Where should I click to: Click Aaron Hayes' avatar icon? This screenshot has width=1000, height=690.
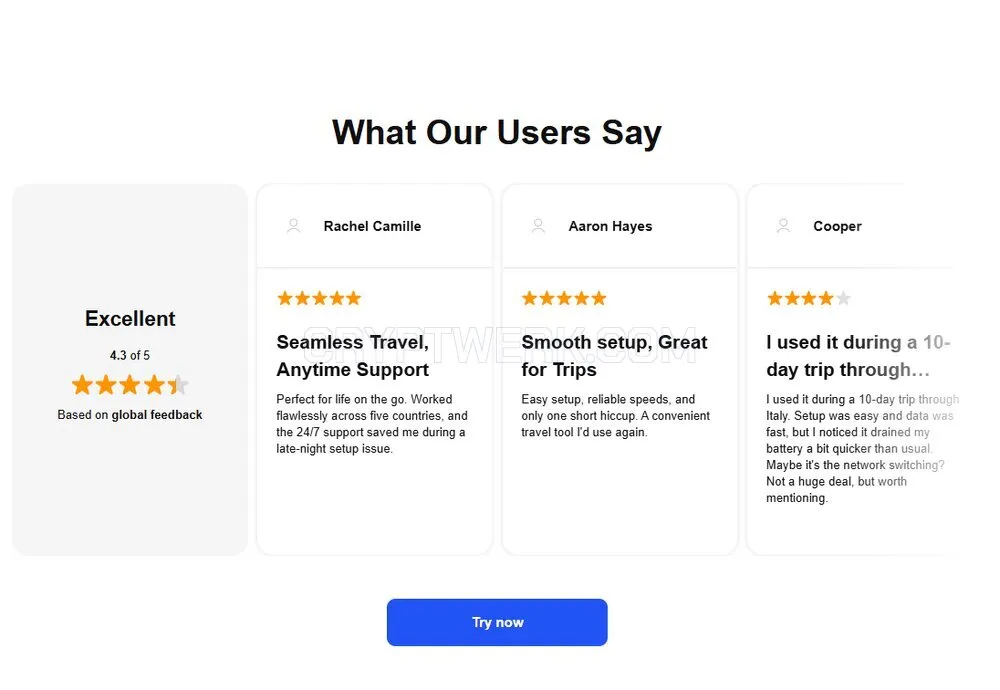(x=538, y=226)
